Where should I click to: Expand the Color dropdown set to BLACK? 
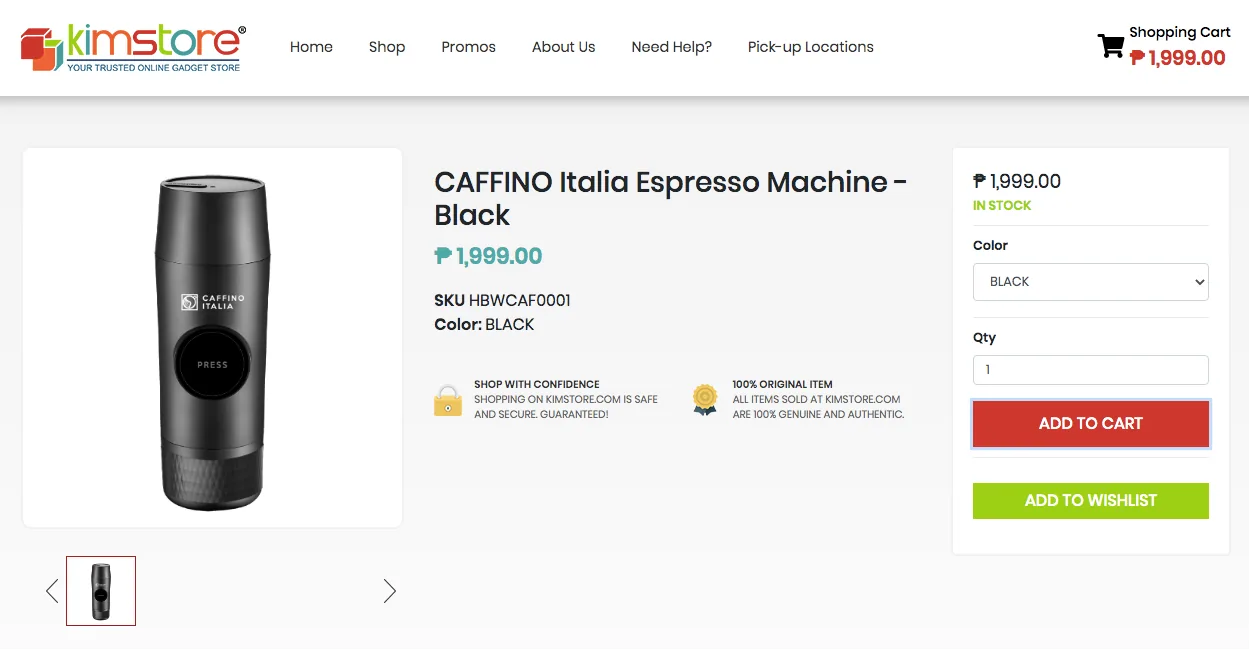tap(1091, 282)
